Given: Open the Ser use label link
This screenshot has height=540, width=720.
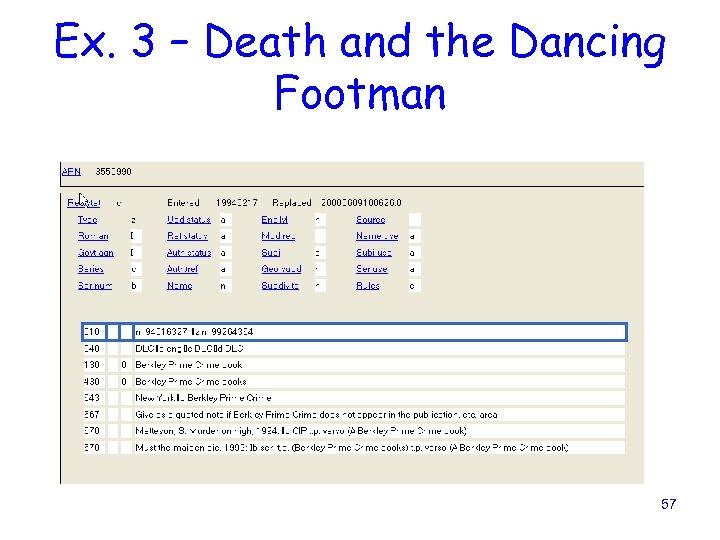Looking at the screenshot, I should pyautogui.click(x=371, y=269).
